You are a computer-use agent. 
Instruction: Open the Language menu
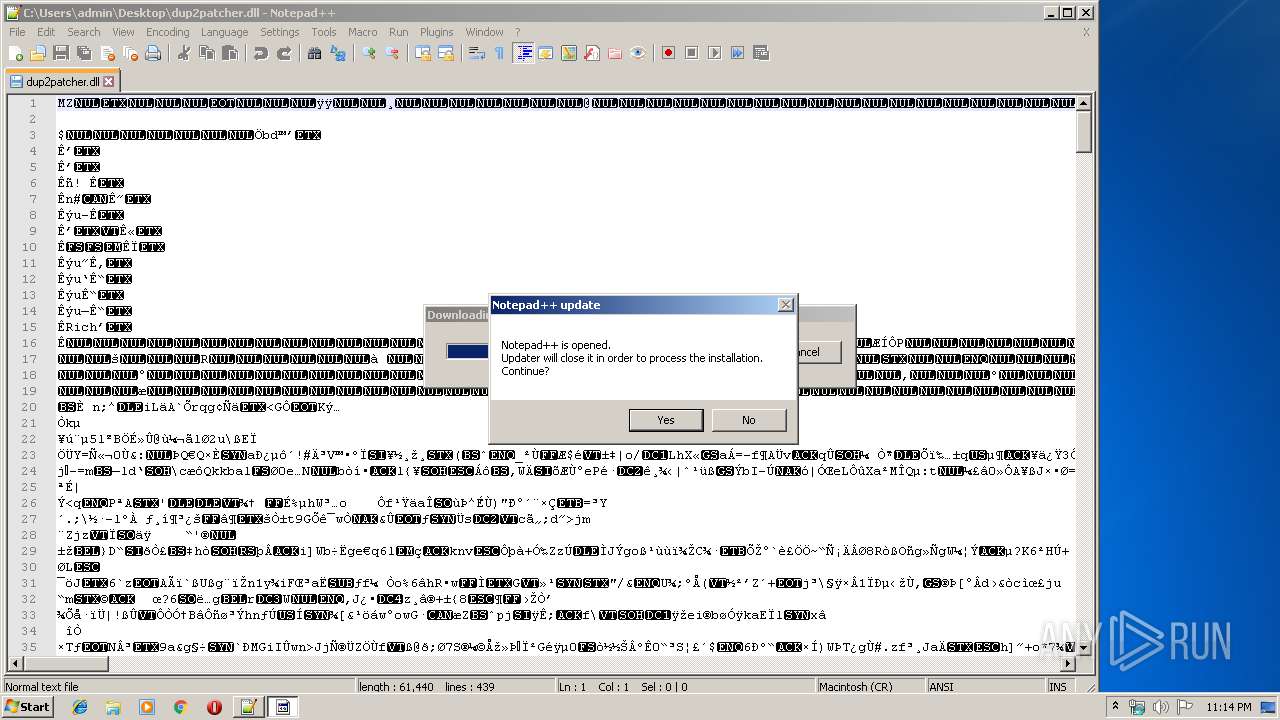point(225,32)
